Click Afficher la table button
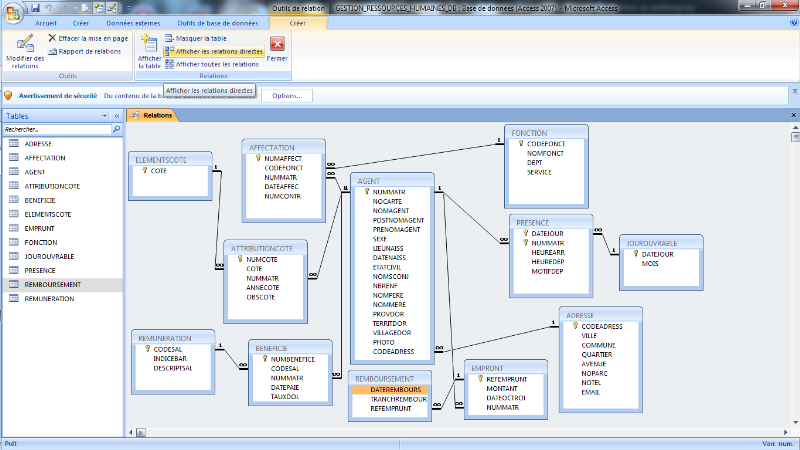Viewport: 800px width, 450px height. click(149, 50)
